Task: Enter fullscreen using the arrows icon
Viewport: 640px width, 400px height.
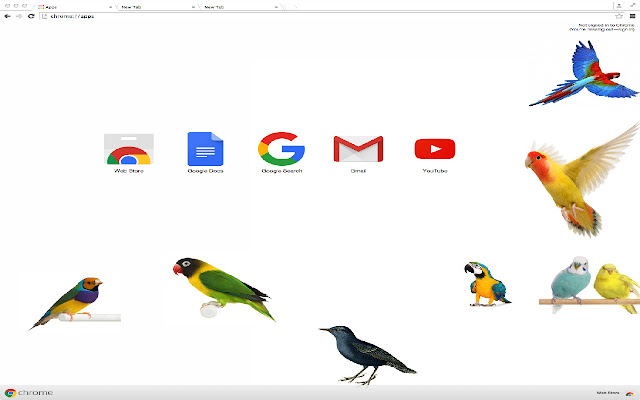Action: pos(633,5)
